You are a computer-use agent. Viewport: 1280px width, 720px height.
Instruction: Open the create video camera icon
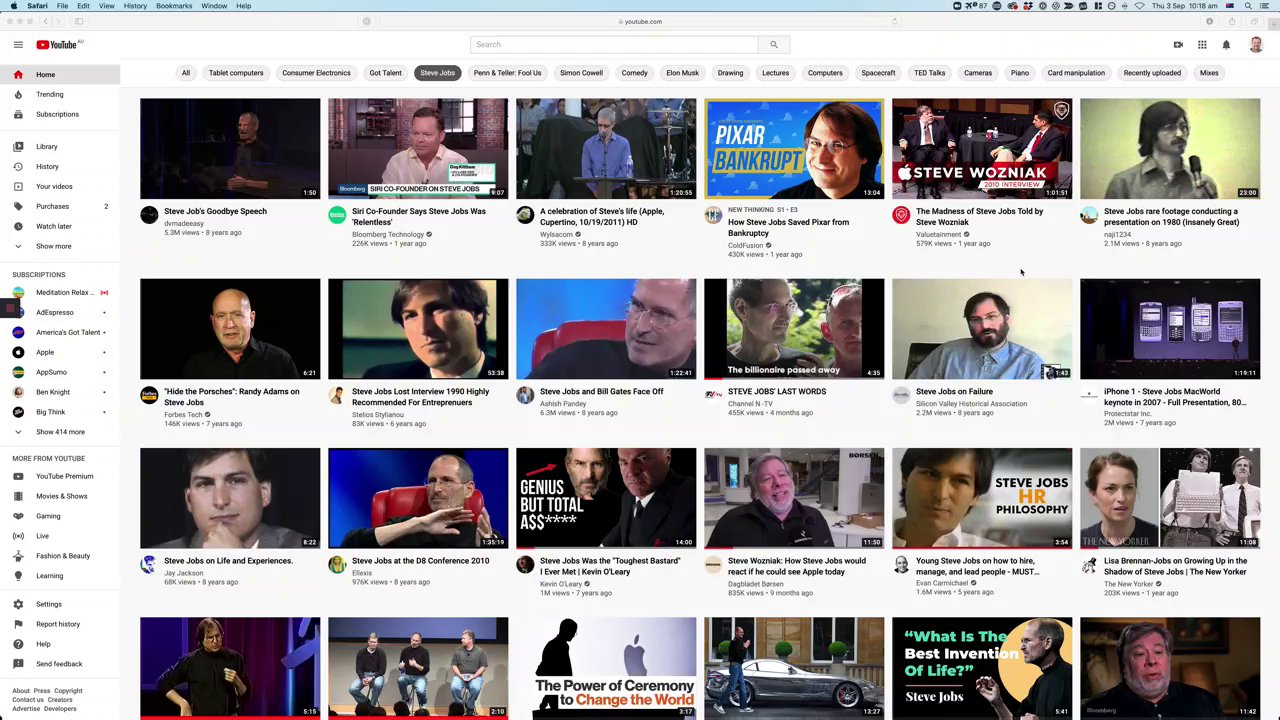[x=1178, y=44]
